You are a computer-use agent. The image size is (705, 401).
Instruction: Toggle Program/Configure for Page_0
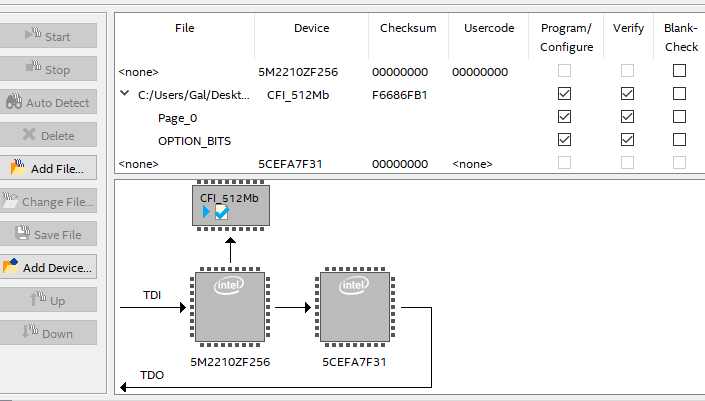pyautogui.click(x=564, y=116)
